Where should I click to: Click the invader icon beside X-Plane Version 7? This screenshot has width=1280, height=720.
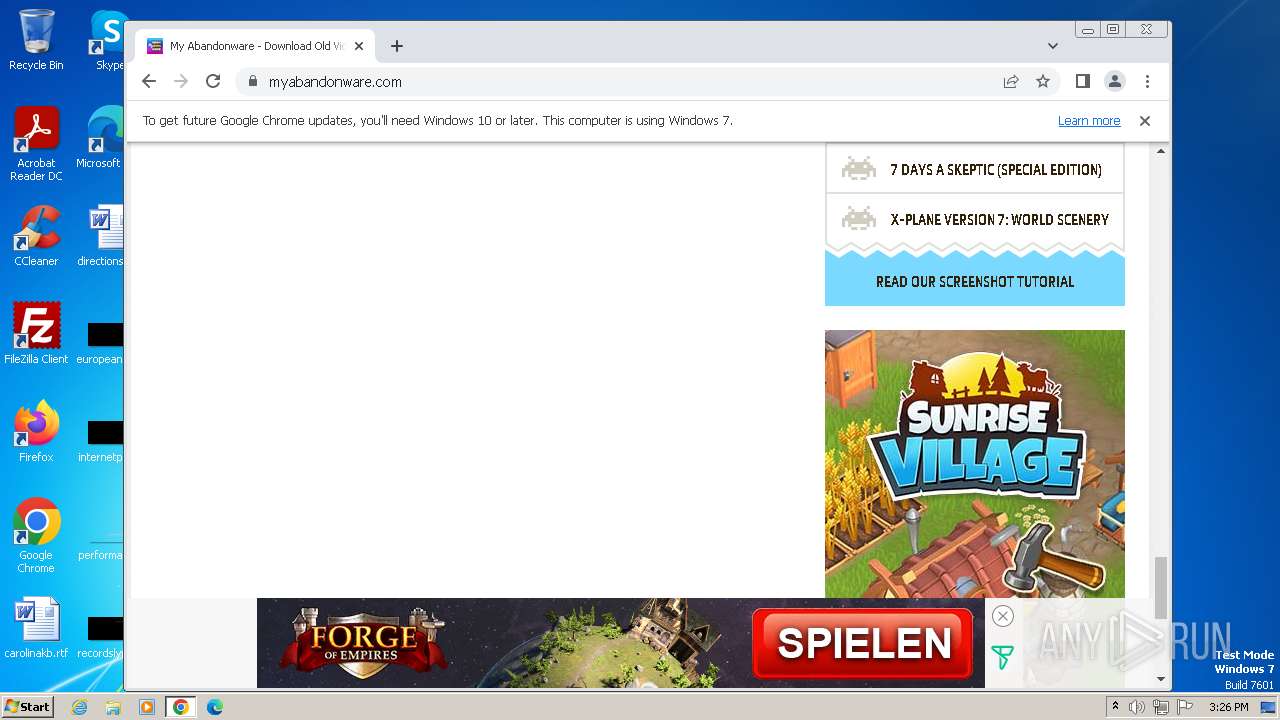[859, 218]
